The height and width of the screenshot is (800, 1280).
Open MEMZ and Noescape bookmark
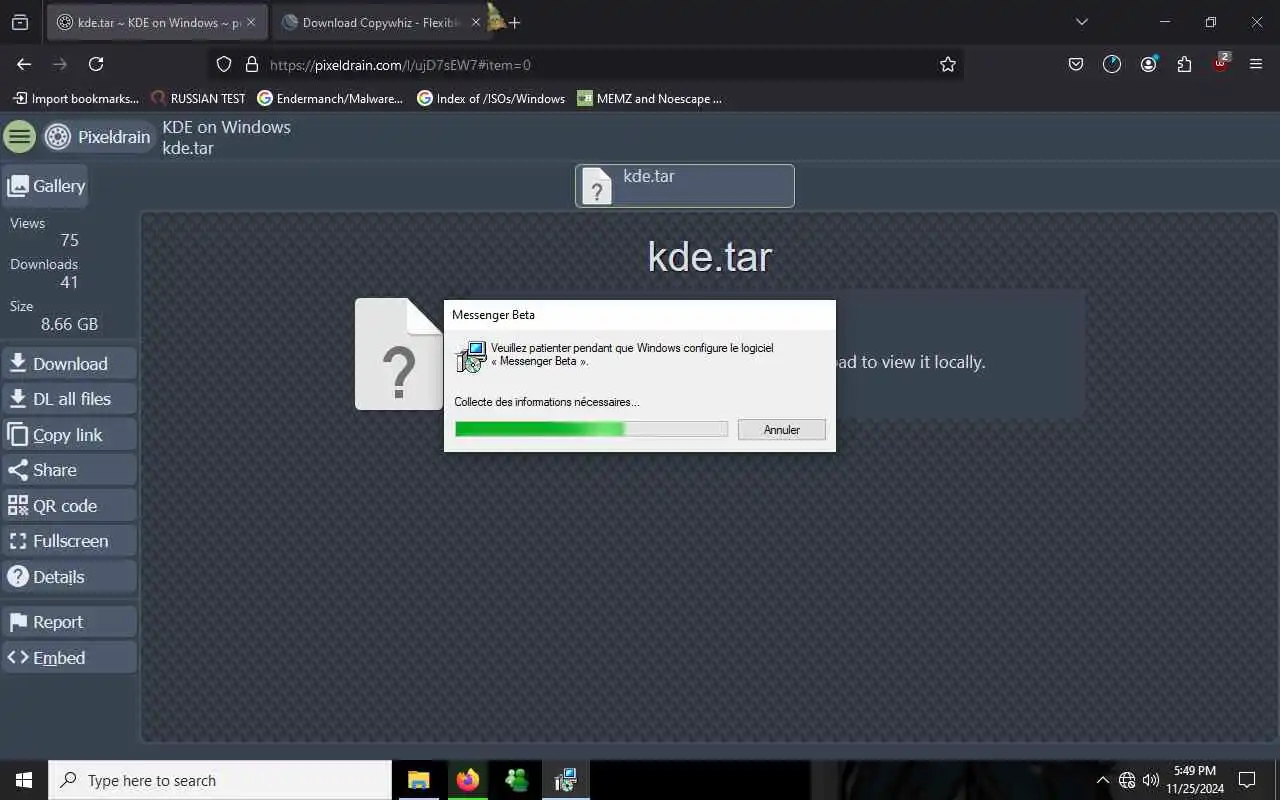tap(649, 98)
